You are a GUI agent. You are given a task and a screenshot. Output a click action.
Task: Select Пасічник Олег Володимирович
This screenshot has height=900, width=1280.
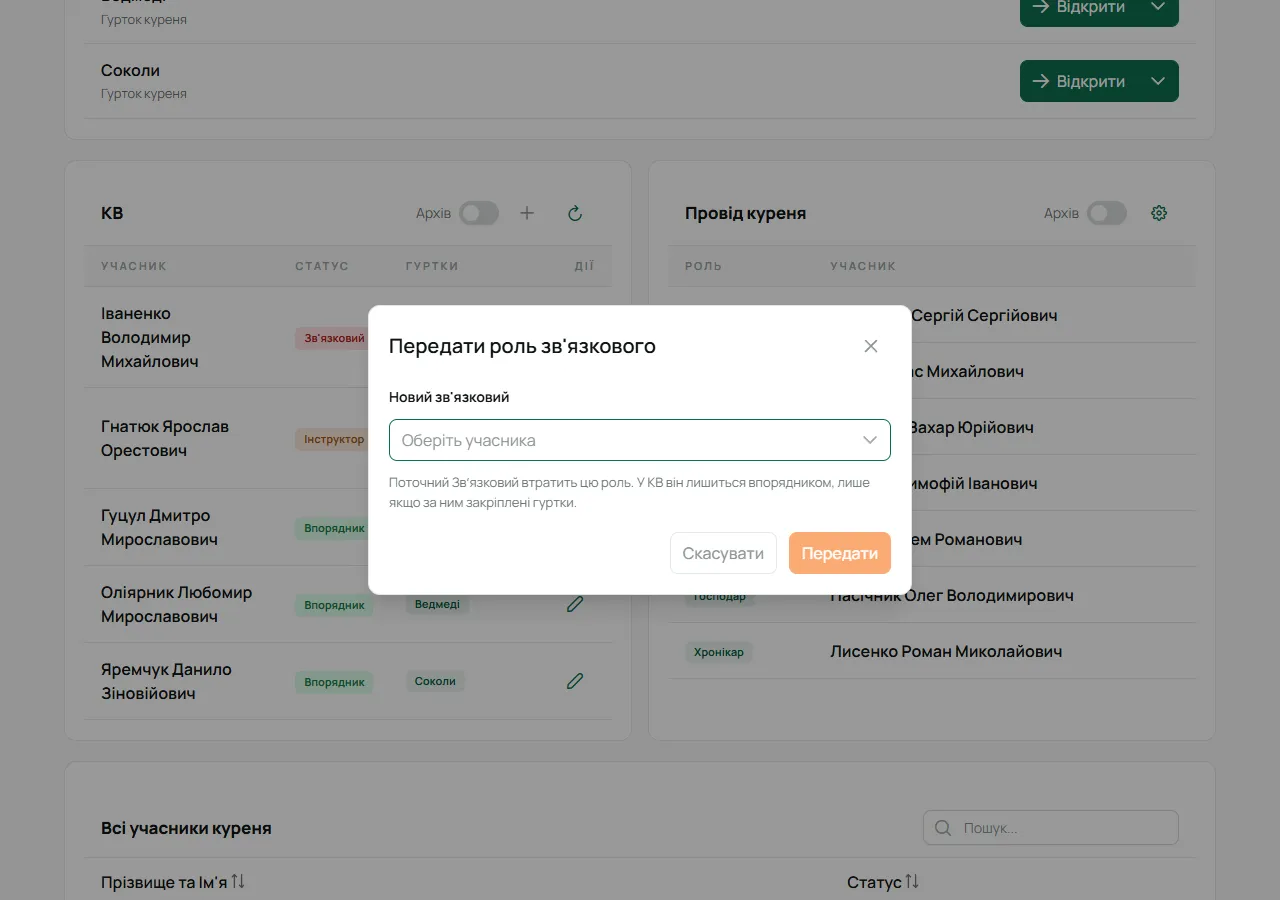click(952, 595)
